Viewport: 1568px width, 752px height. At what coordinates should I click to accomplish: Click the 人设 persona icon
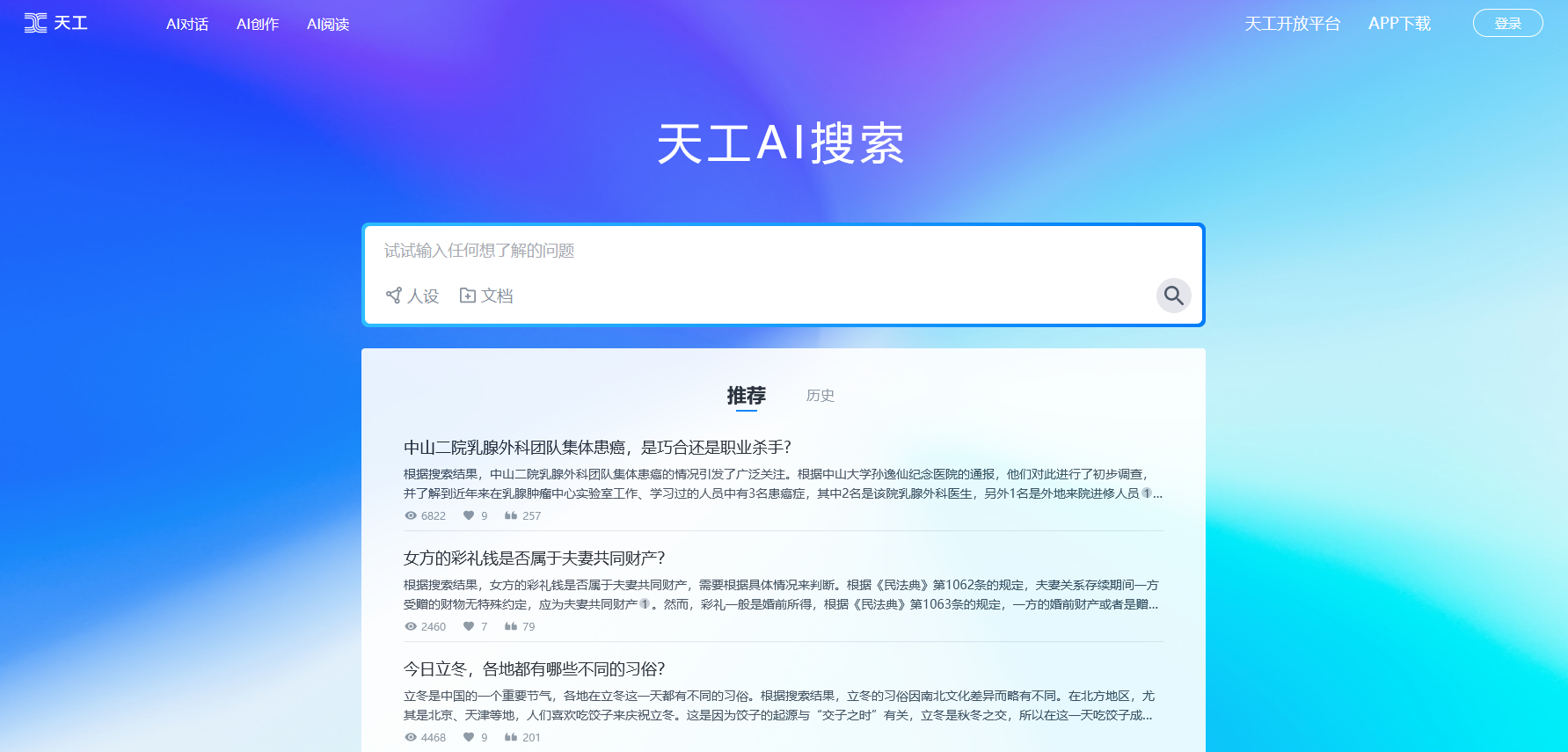(394, 296)
